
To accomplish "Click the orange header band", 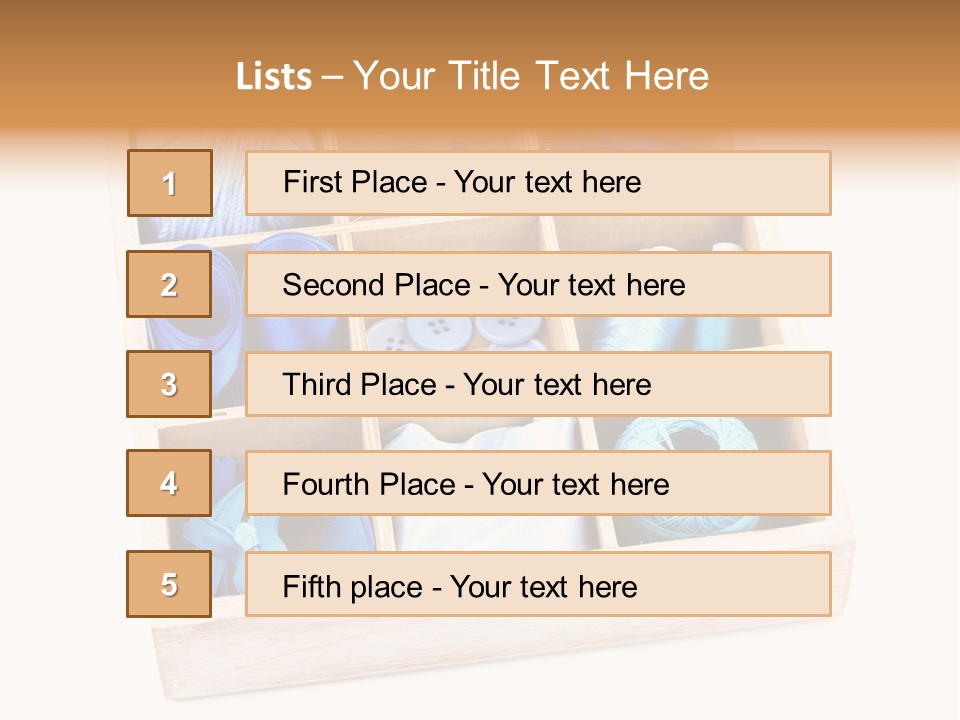I will click(850, 60).
